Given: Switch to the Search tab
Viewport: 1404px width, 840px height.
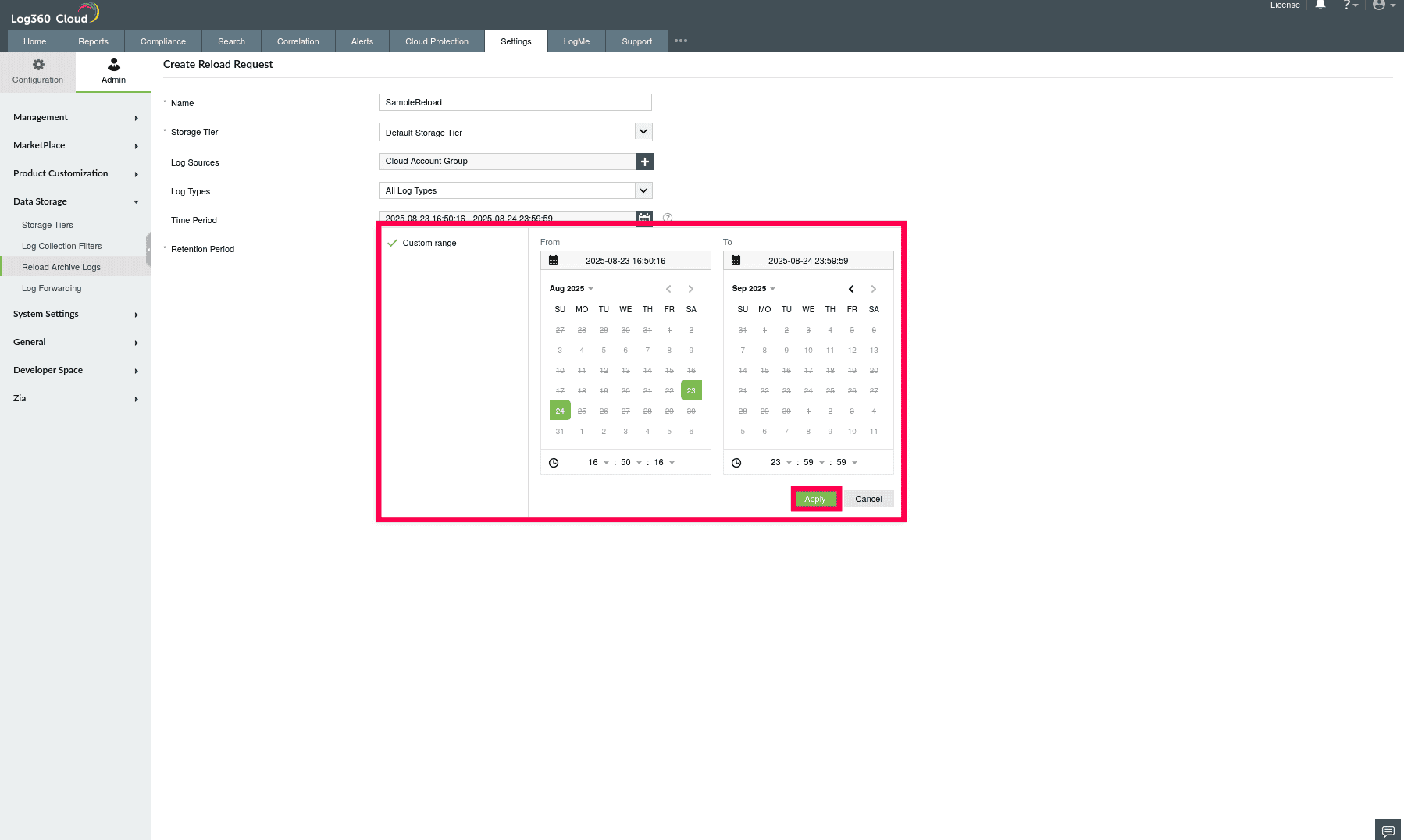Looking at the screenshot, I should click(231, 41).
